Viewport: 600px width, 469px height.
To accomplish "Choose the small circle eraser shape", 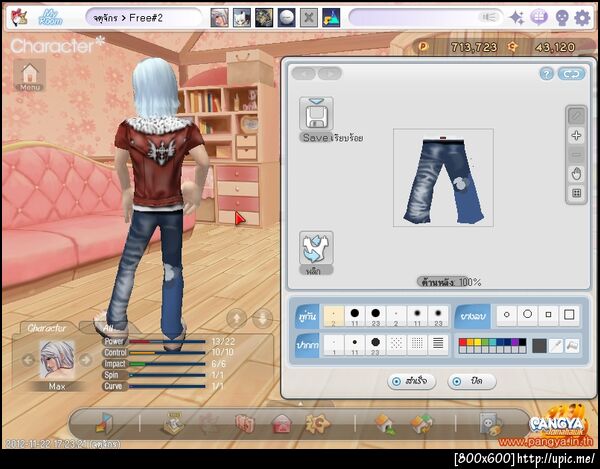I will (x=507, y=315).
